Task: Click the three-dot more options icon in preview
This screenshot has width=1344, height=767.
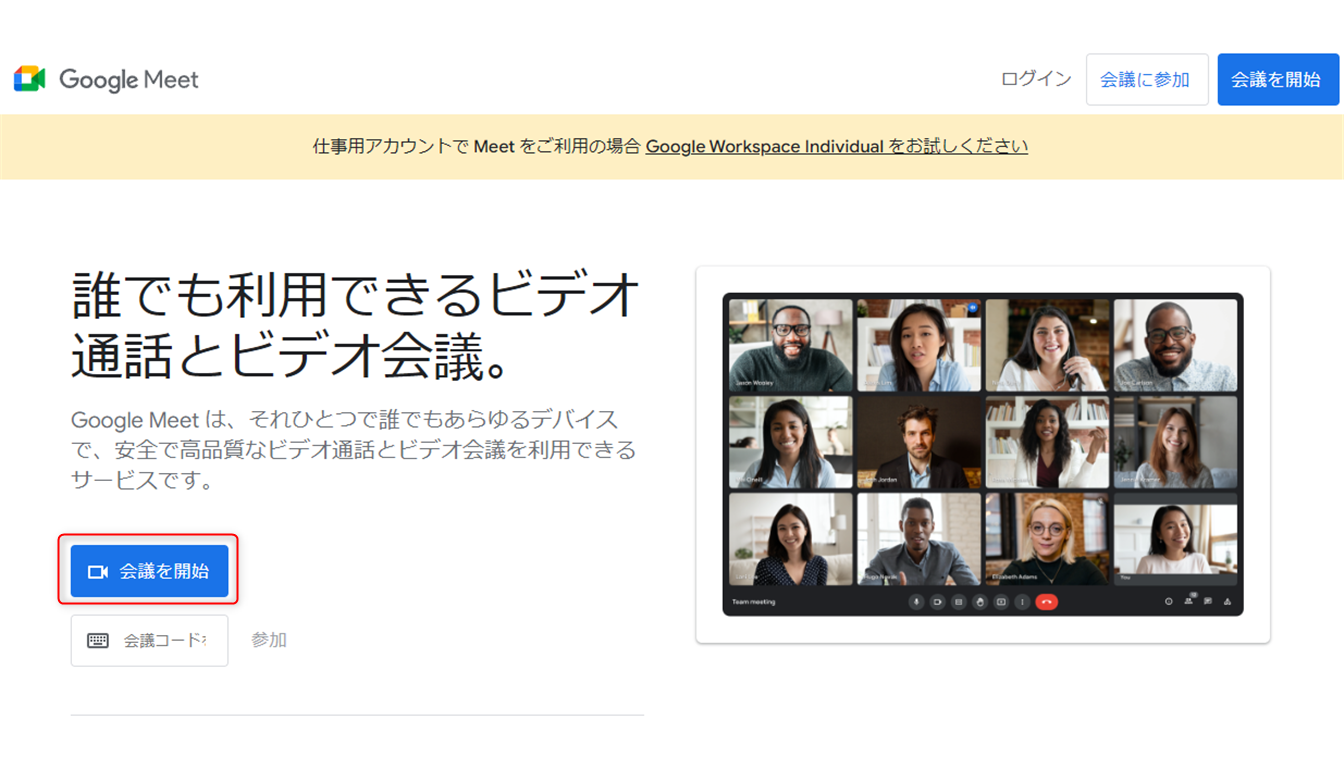Action: point(1022,602)
